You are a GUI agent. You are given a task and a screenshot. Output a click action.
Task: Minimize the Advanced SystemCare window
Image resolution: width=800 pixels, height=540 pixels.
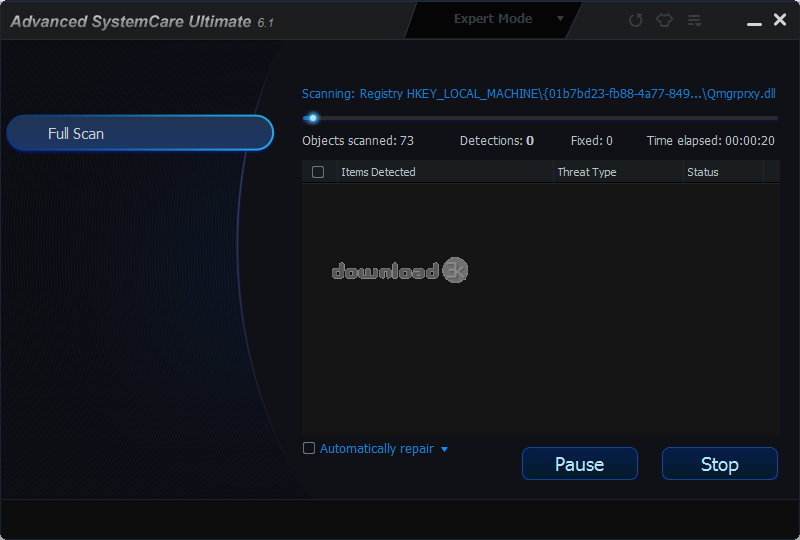tap(754, 24)
